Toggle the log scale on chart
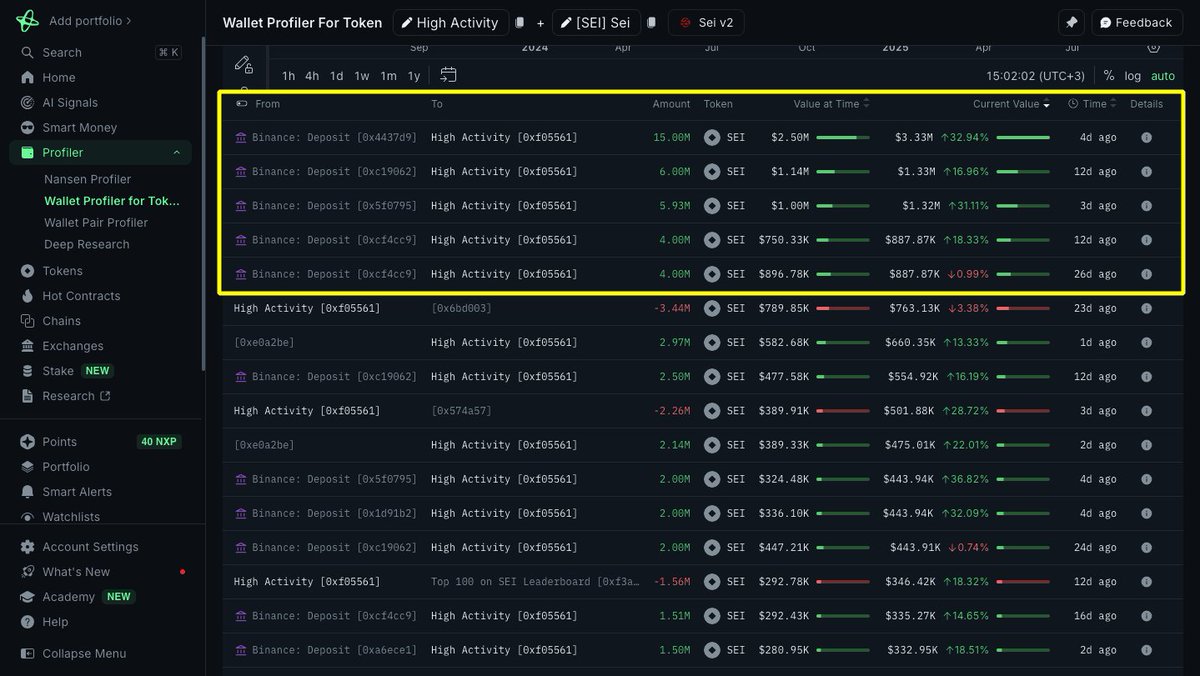 (1132, 76)
